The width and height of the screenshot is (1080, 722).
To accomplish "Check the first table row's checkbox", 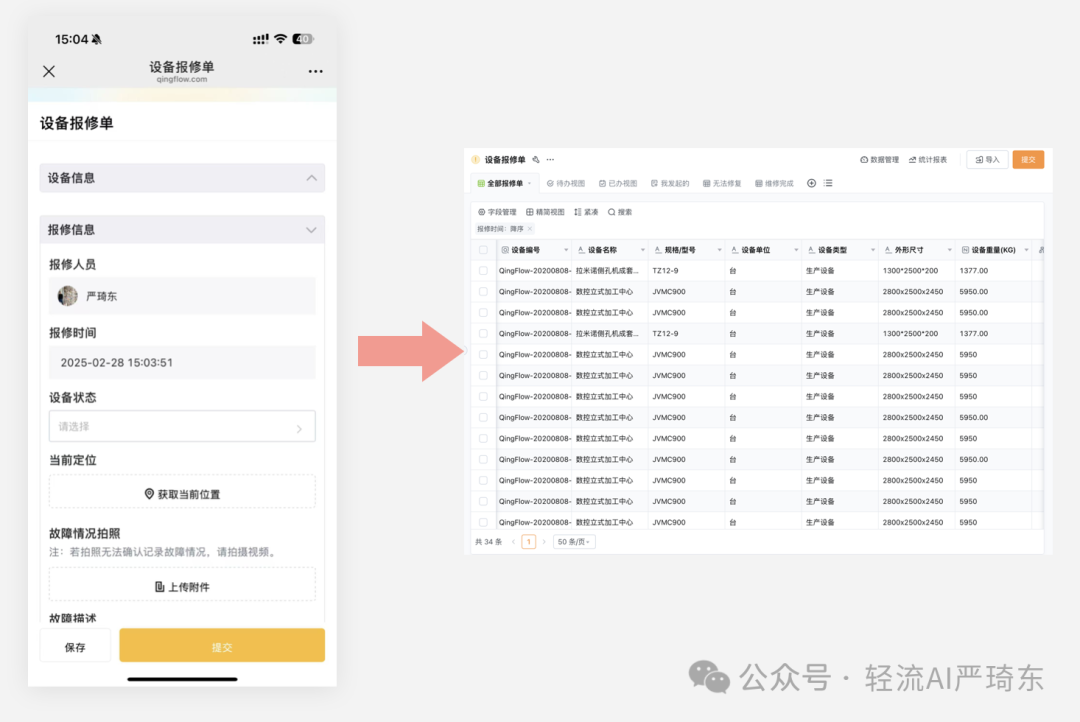I will coord(483,271).
